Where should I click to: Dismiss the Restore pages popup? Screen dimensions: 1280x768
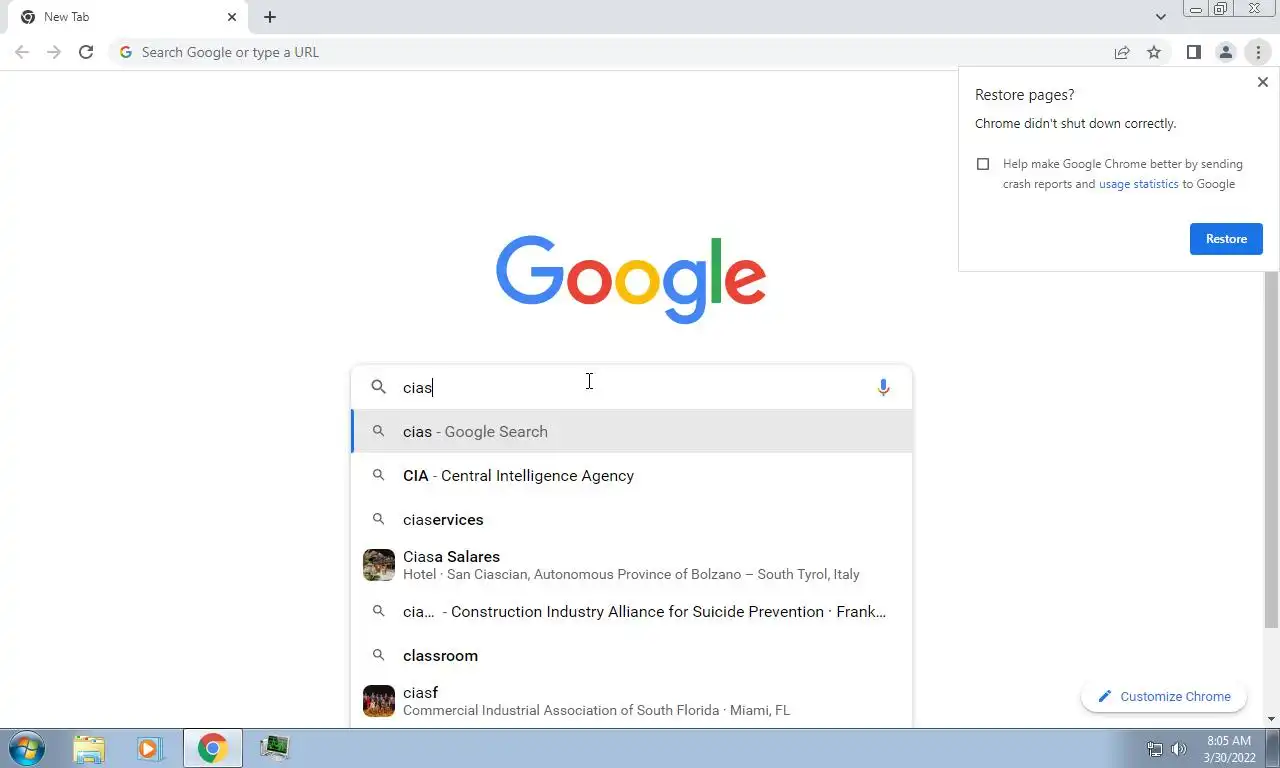pos(1262,82)
